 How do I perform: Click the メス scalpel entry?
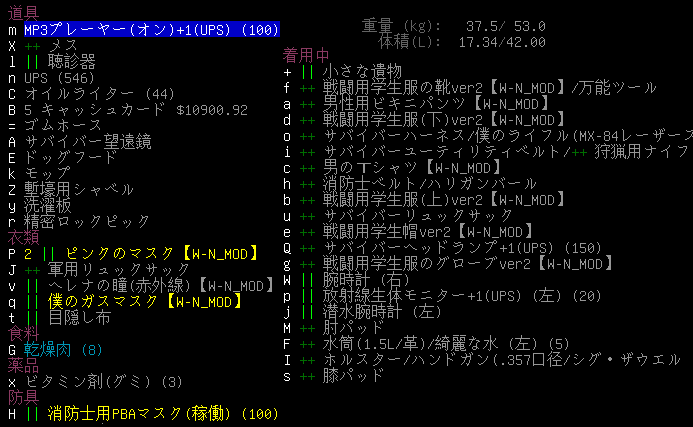tap(63, 46)
